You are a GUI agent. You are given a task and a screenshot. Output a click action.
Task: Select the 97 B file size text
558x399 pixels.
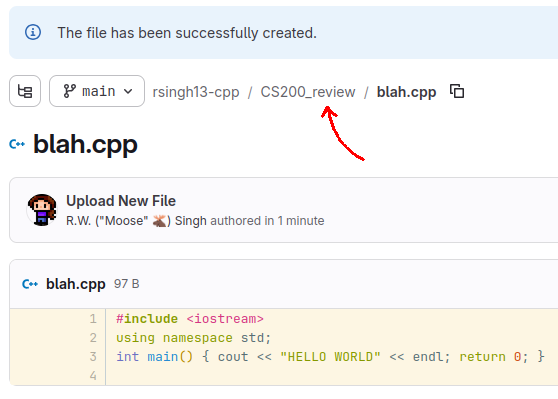[x=126, y=284]
